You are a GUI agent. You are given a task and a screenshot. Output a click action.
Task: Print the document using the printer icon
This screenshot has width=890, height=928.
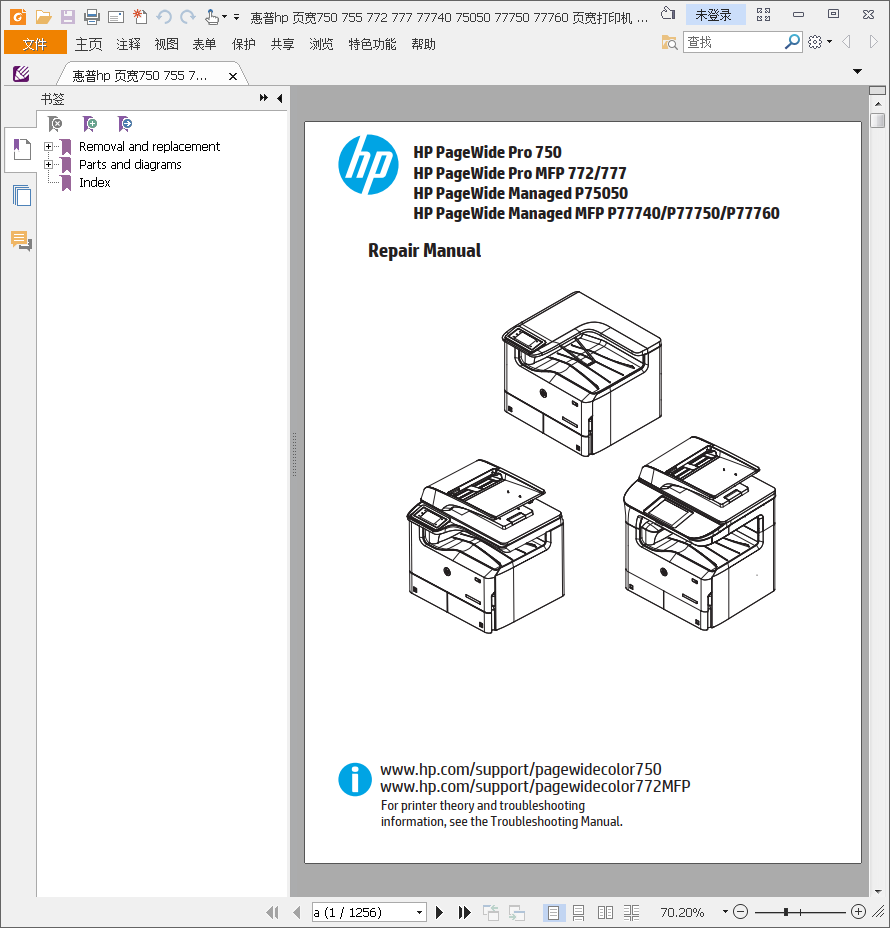point(92,17)
